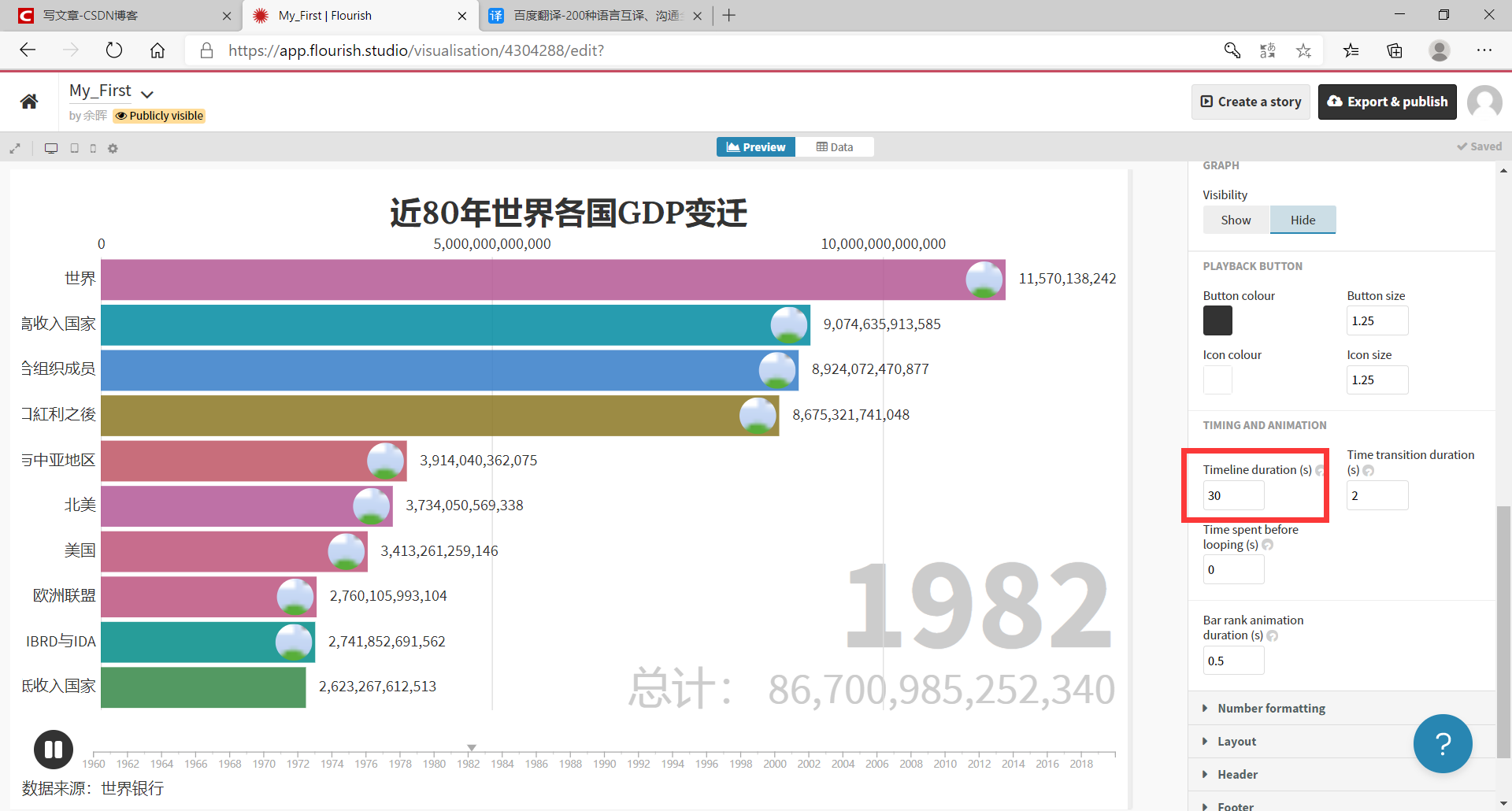The image size is (1512, 811).
Task: Open a new browser tab
Action: pos(729,15)
